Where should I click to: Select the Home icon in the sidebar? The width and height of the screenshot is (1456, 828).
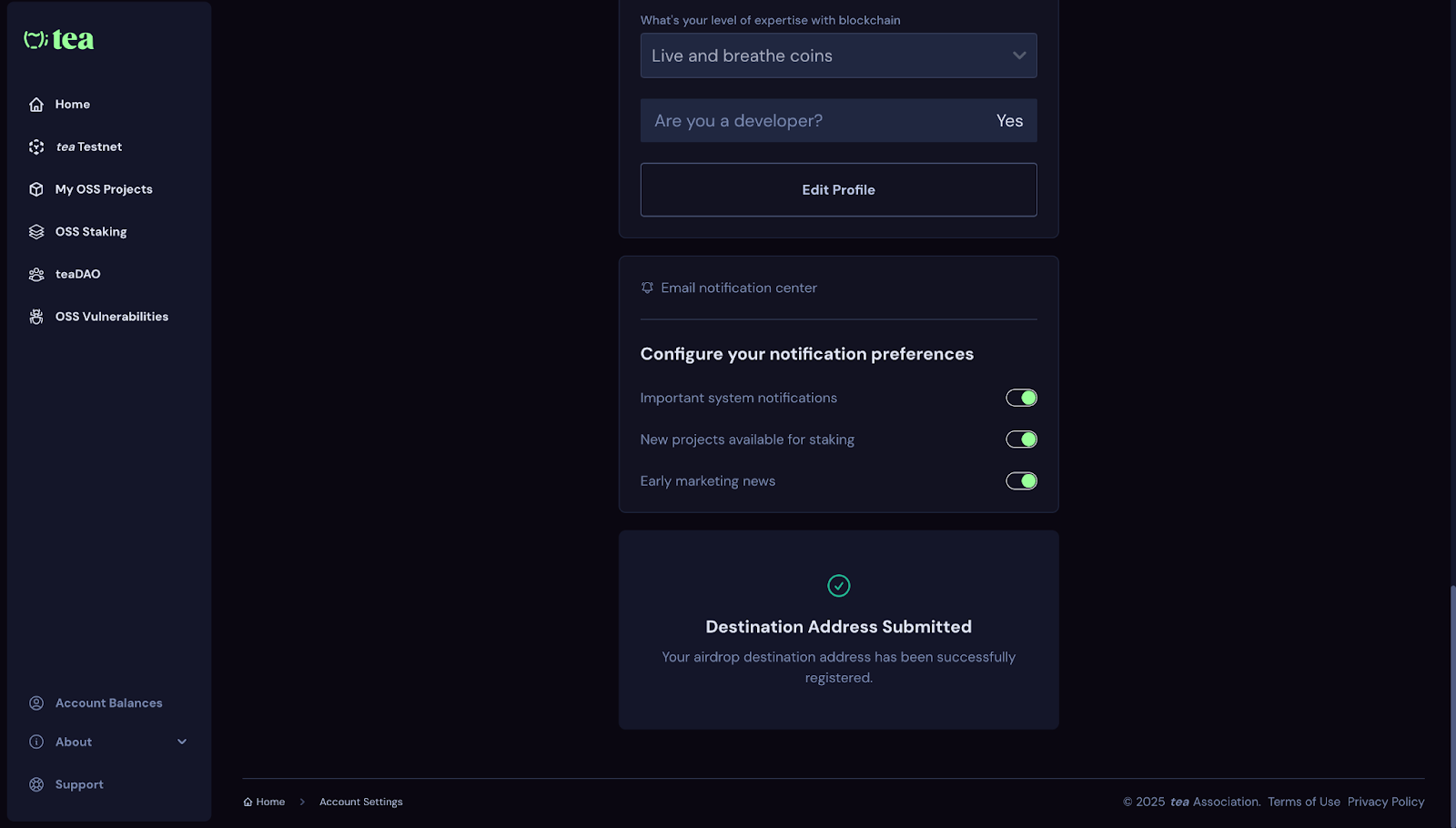[35, 104]
